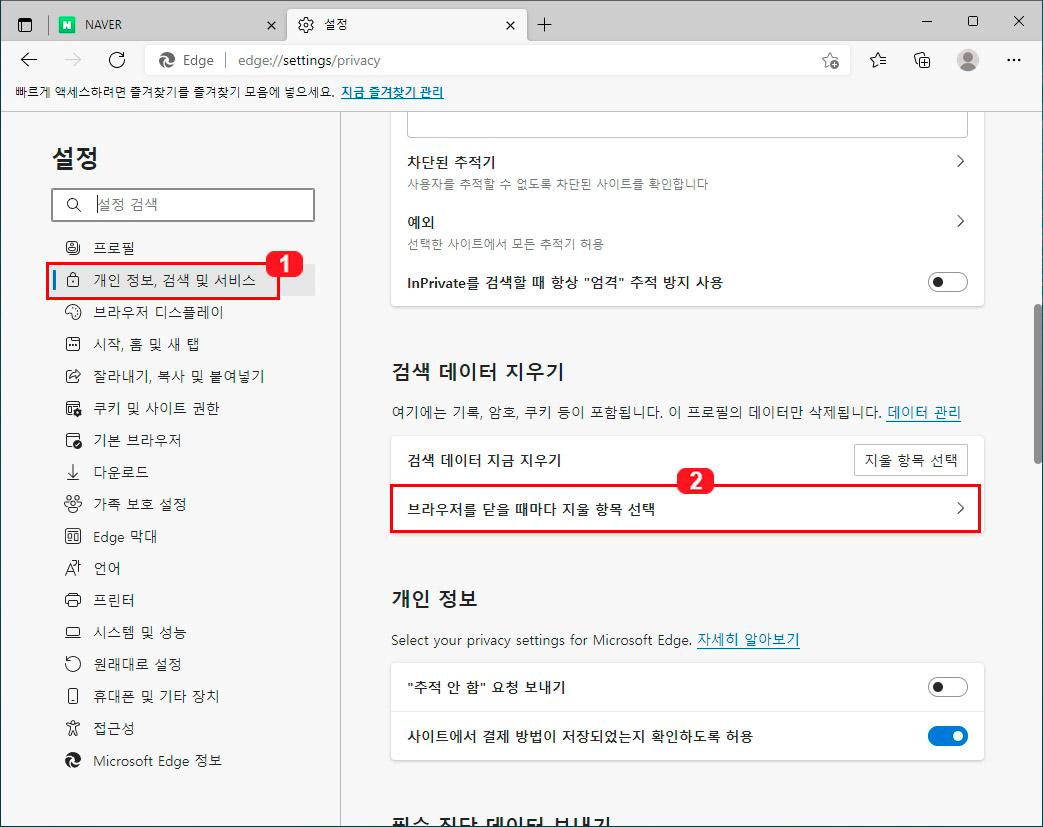Image resolution: width=1043 pixels, height=827 pixels.
Task: Enable InPrivate 엄격 추적 방지 toggle
Action: [946, 282]
